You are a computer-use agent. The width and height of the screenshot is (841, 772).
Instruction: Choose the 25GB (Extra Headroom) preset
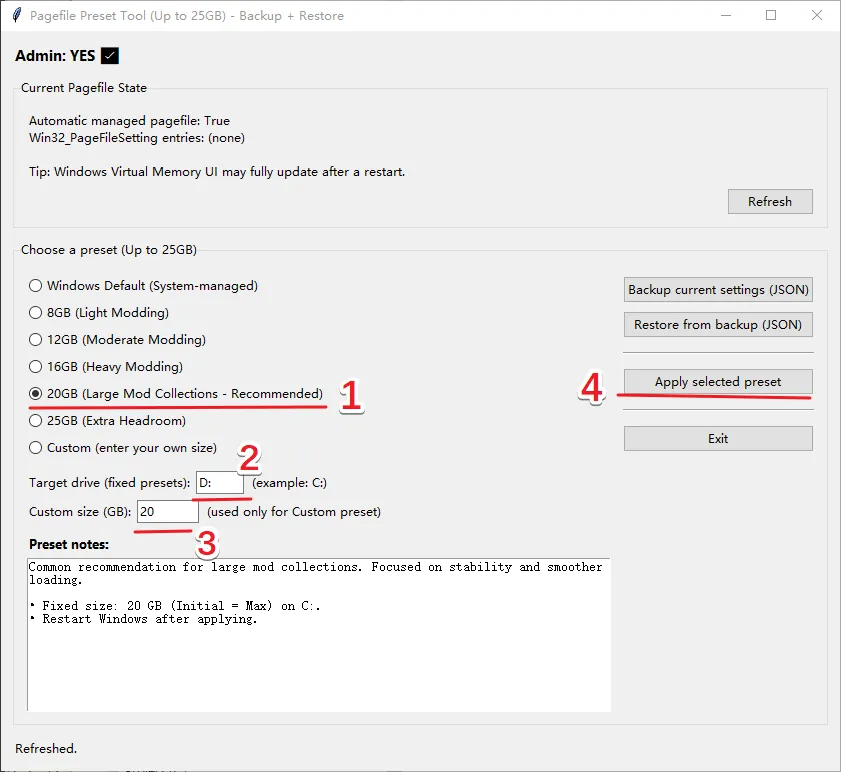[107, 421]
